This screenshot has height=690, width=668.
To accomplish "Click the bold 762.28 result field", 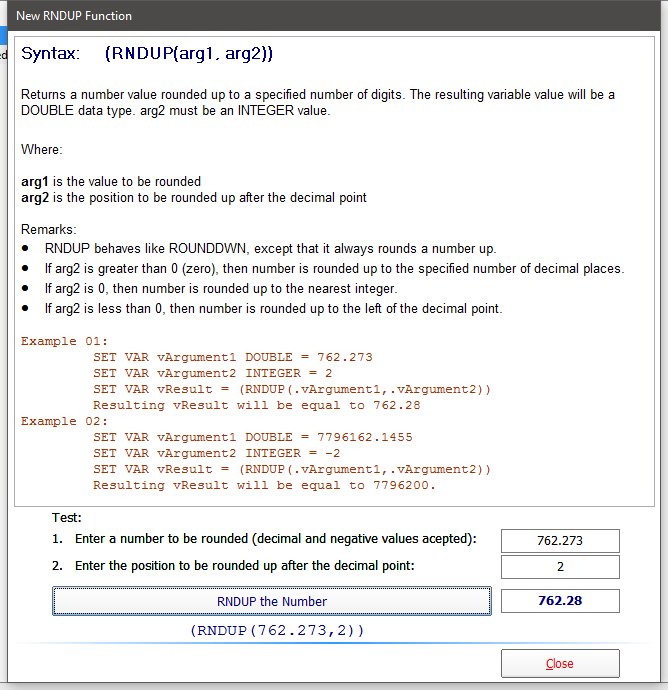I will [559, 601].
